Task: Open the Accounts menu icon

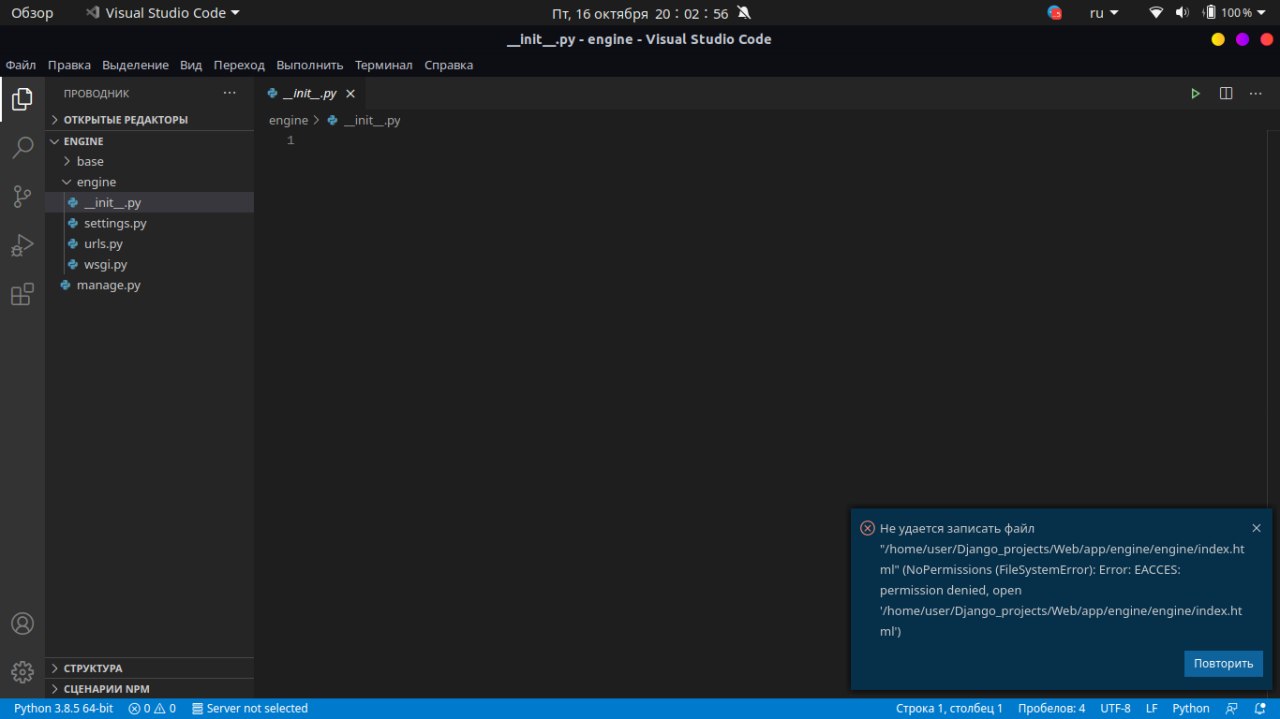Action: point(22,623)
